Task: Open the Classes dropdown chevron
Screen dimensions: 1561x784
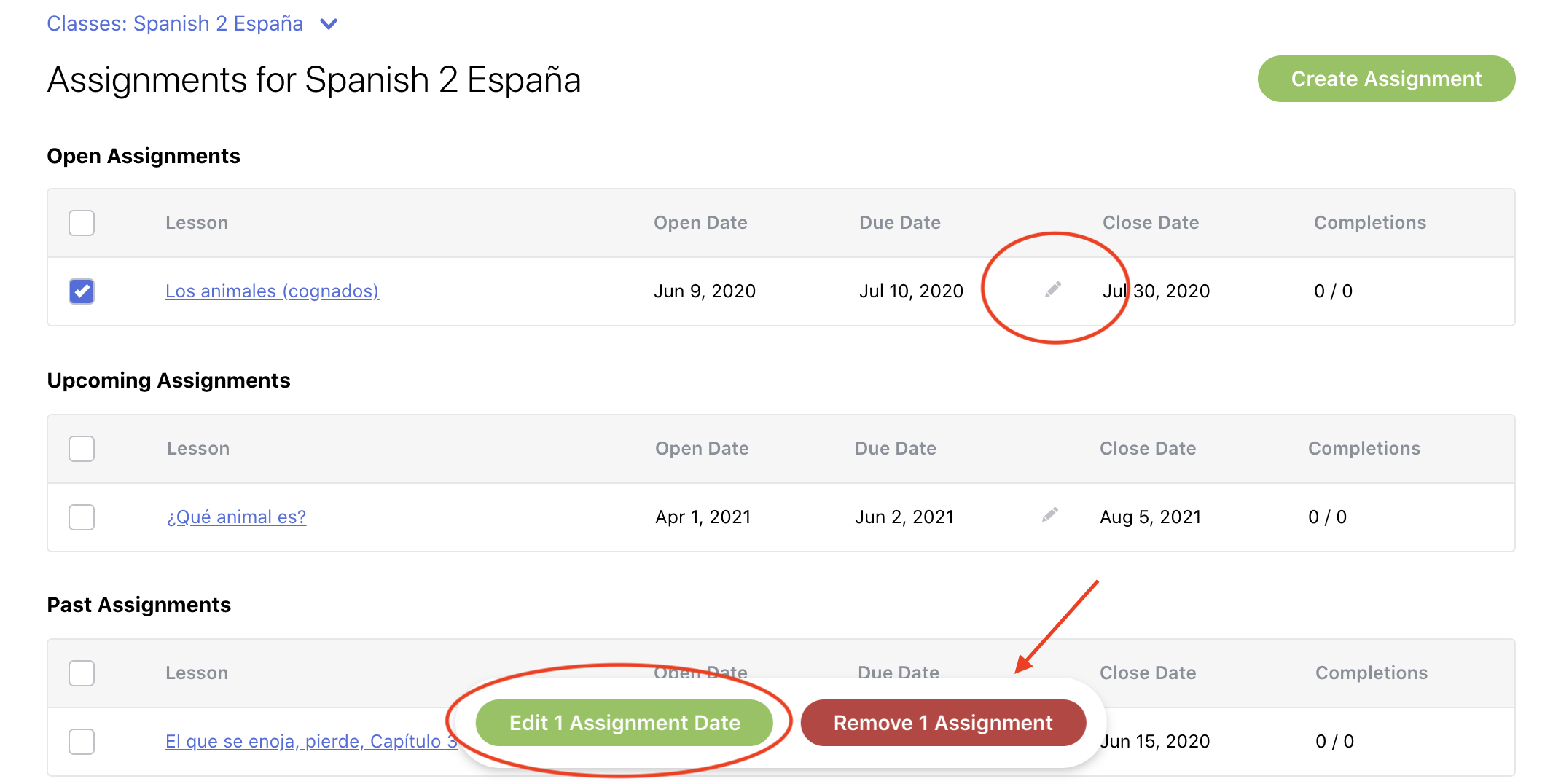Action: coord(327,23)
